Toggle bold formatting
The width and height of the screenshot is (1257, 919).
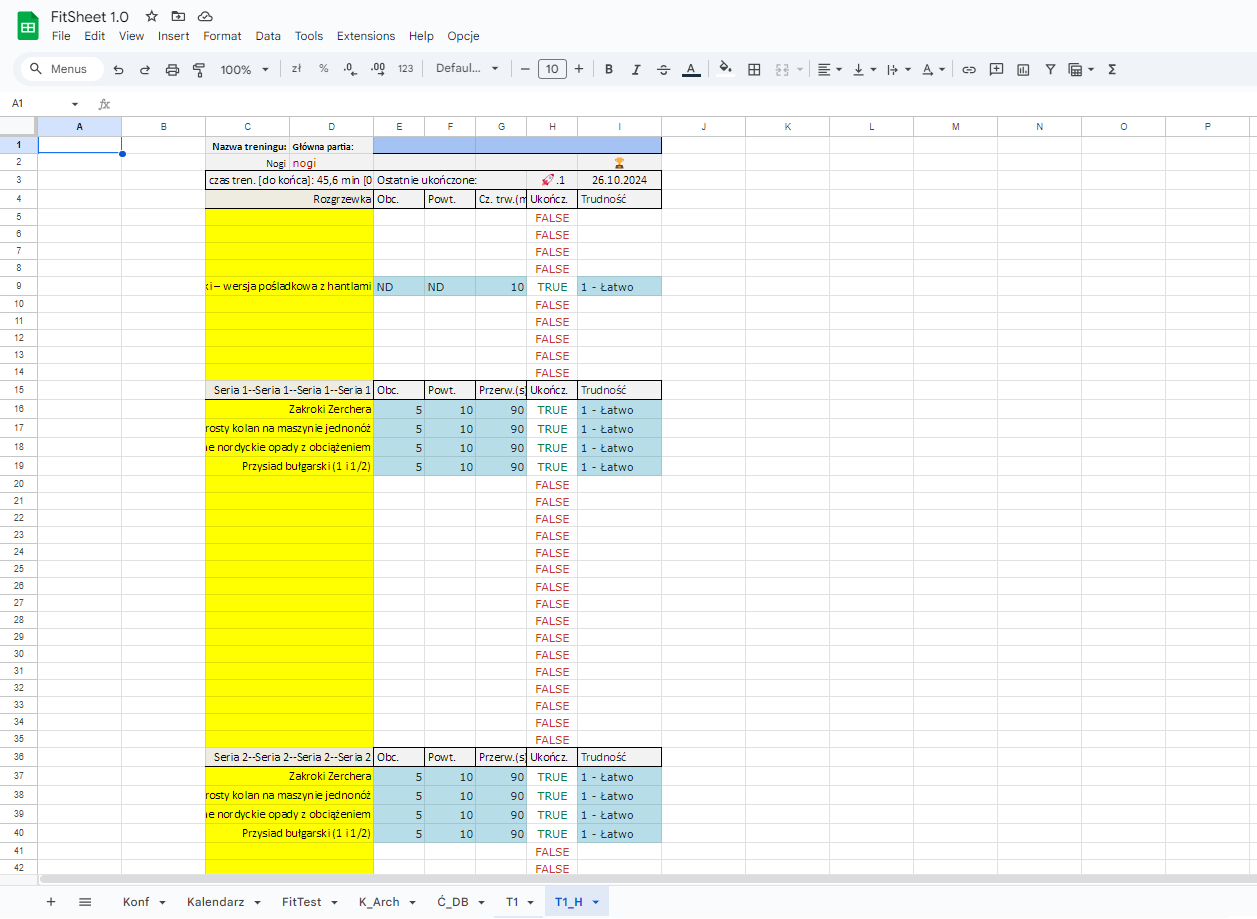608,69
